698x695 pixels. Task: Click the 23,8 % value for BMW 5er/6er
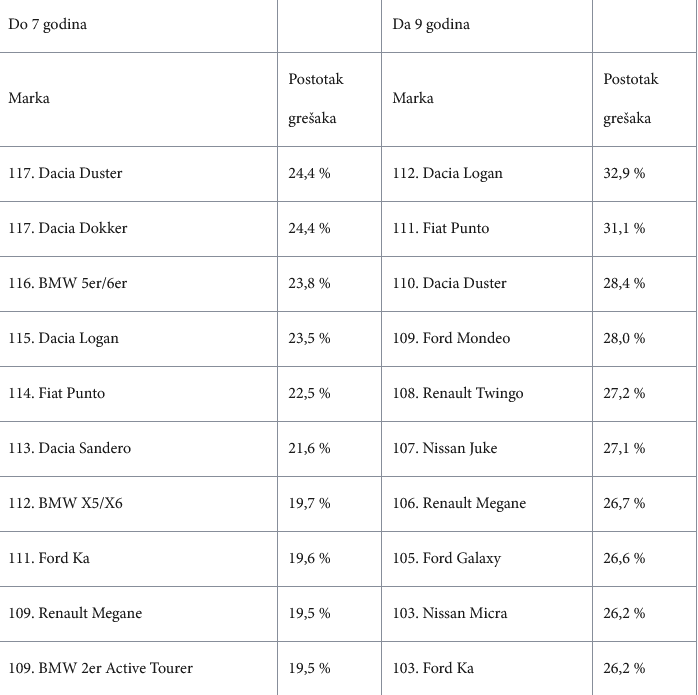[309, 283]
